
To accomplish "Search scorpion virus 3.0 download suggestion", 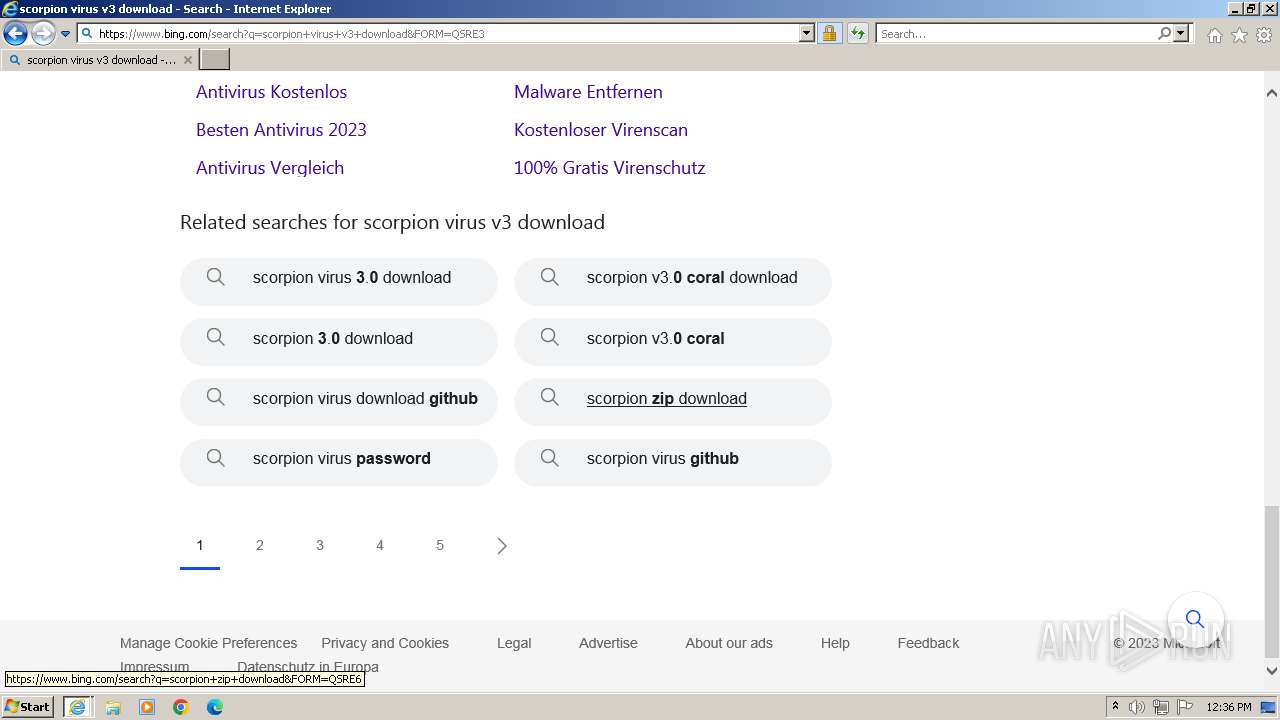I will coord(339,281).
